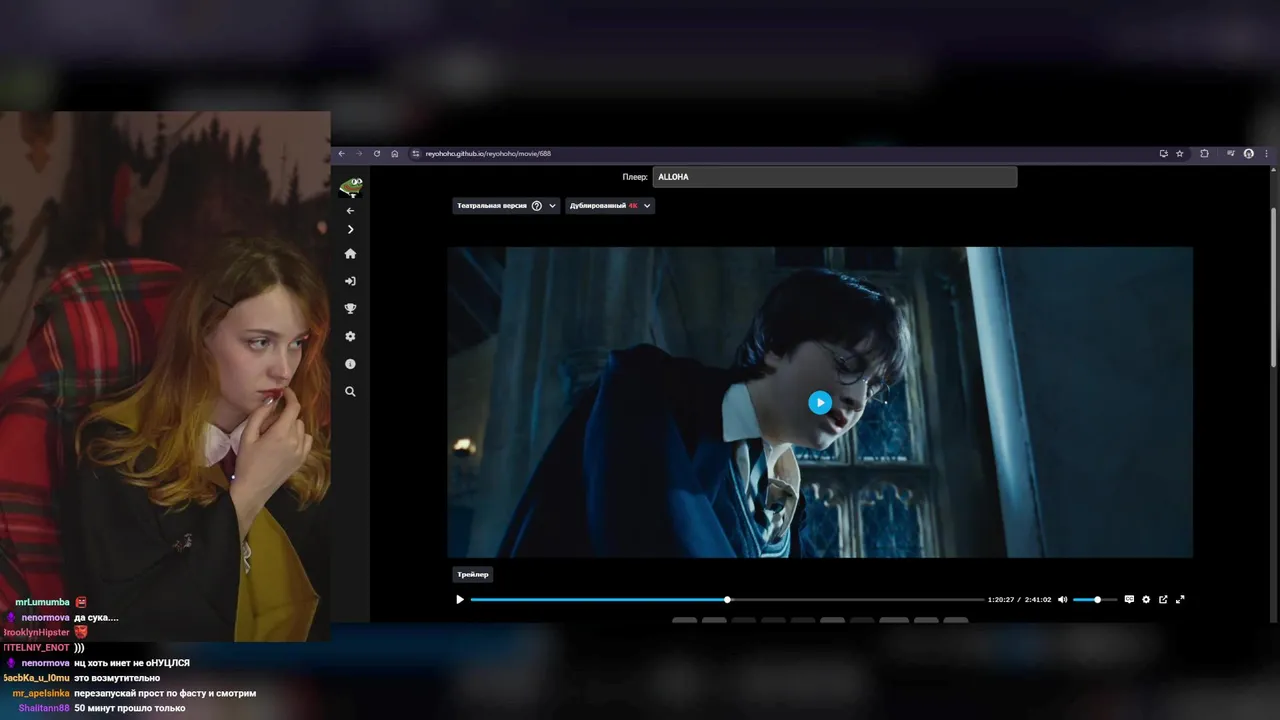The image size is (1280, 720).
Task: Click the help question mark icon
Action: click(537, 206)
